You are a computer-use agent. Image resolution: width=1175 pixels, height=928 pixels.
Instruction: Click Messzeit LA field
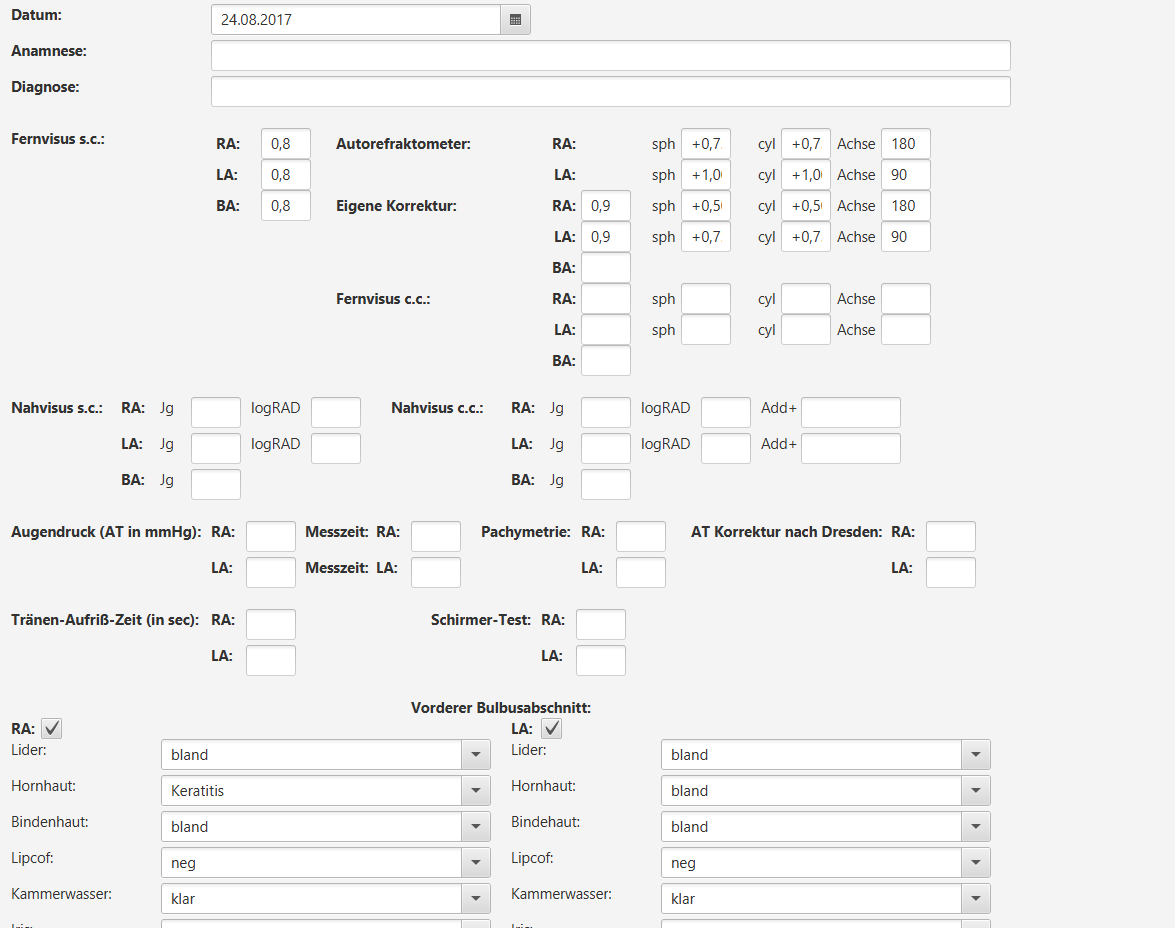coord(435,573)
